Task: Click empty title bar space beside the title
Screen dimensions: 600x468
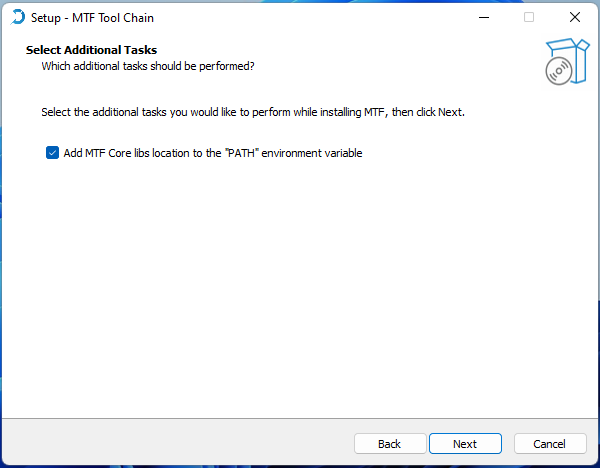Action: pos(300,18)
